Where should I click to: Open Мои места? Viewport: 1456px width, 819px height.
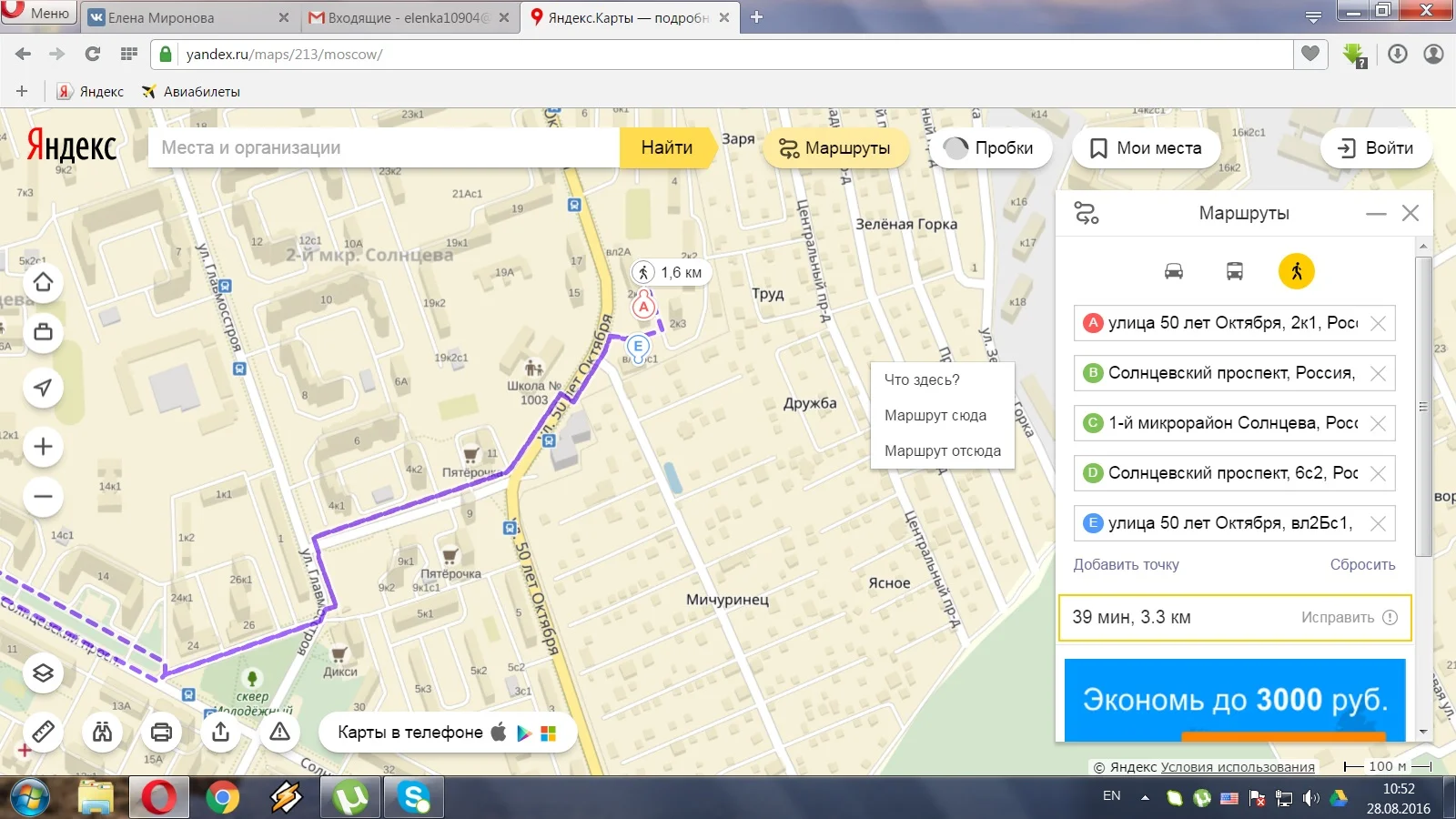(x=1146, y=148)
